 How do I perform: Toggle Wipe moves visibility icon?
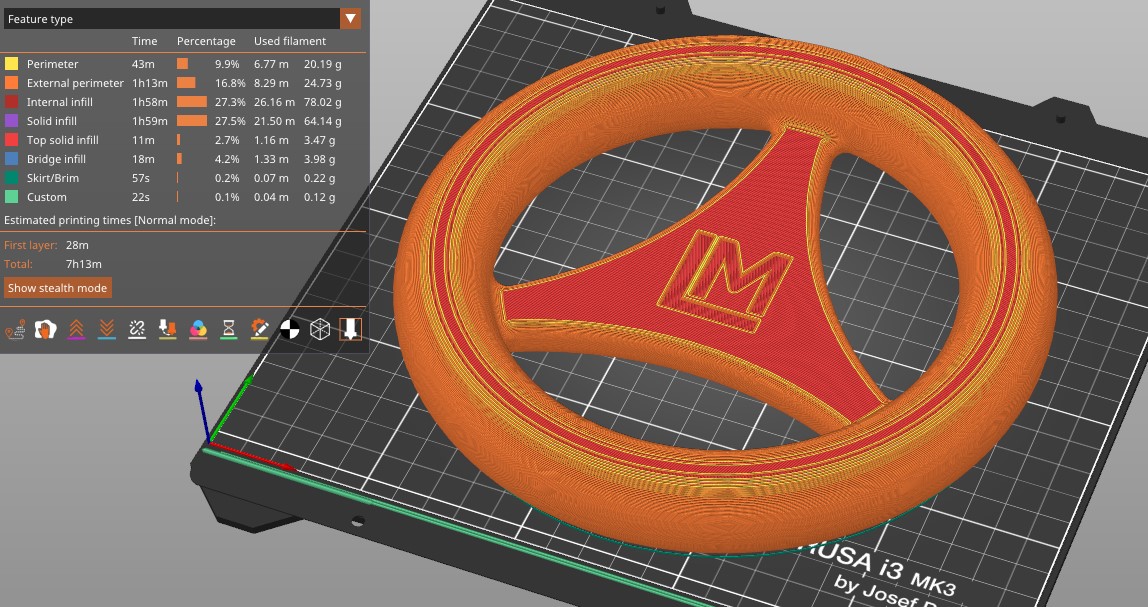45,329
